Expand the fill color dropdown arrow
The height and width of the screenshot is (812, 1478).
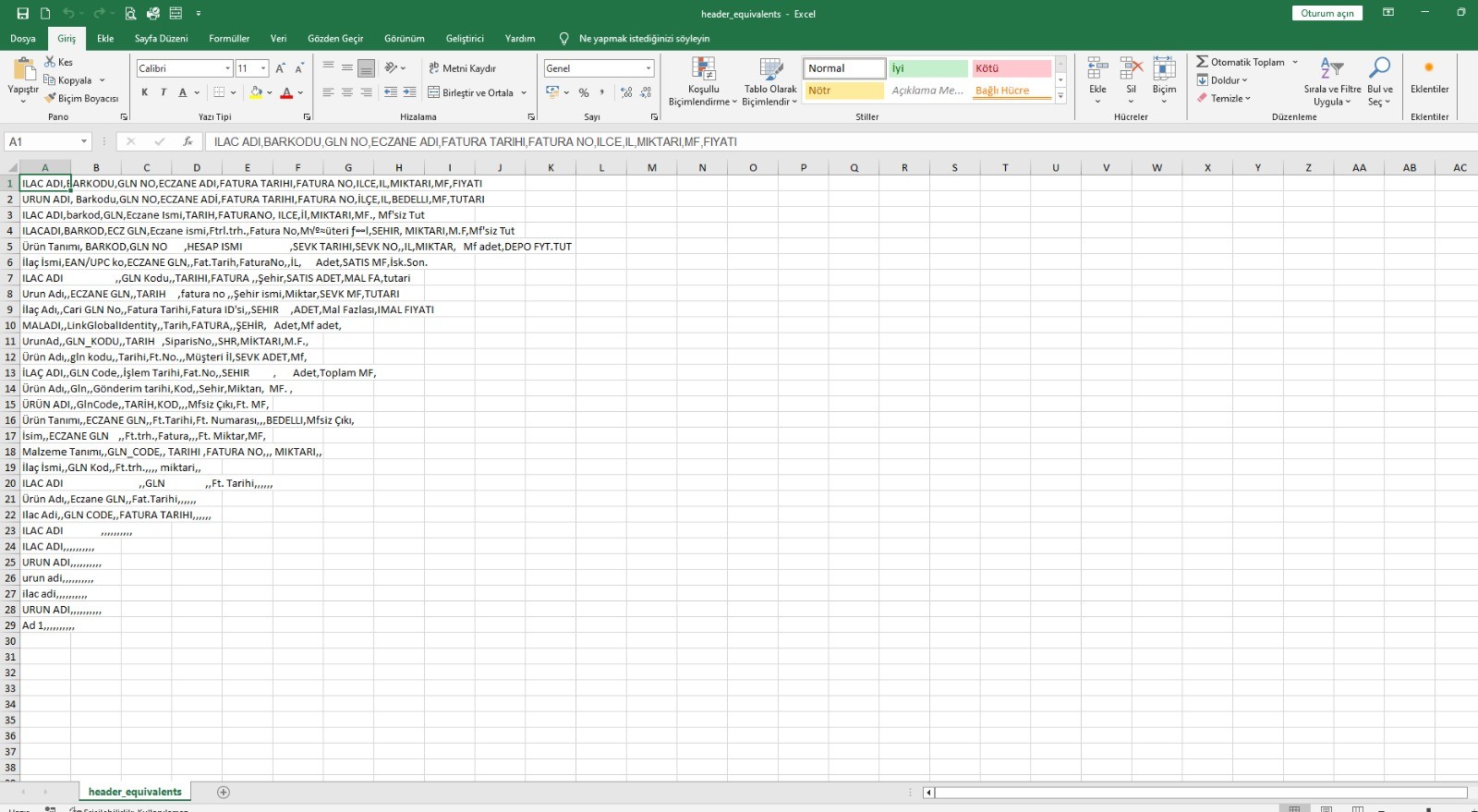click(269, 92)
